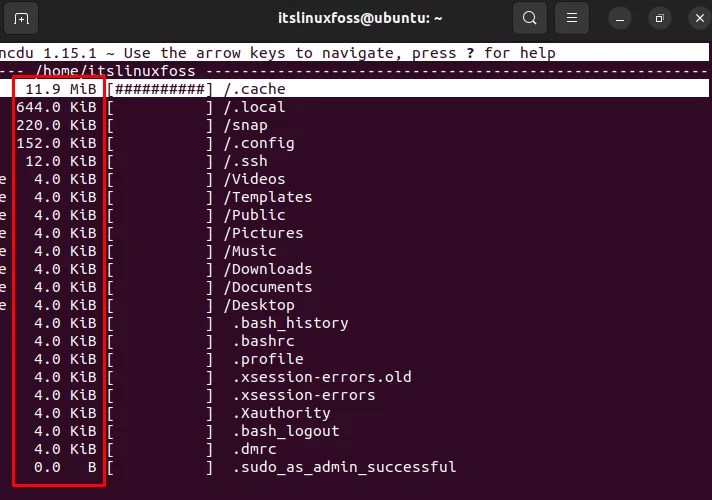Close the terminal window
Screen dimensions: 712x500
pyautogui.click(x=699, y=19)
